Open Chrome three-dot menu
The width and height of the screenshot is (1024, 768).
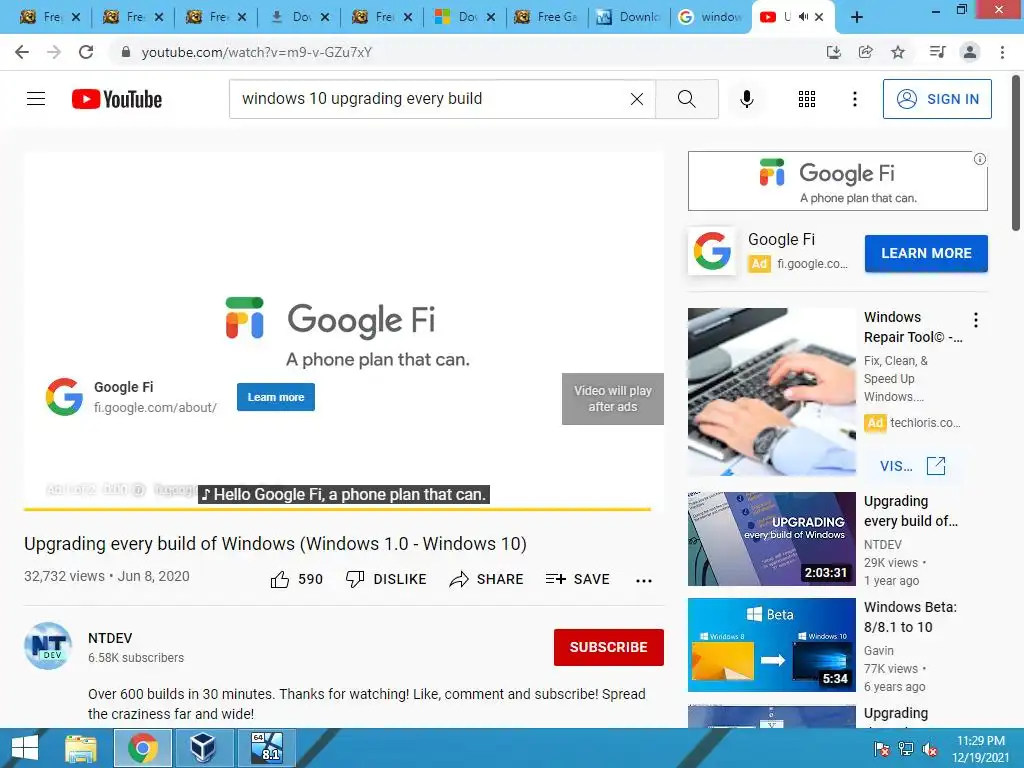(x=1002, y=52)
